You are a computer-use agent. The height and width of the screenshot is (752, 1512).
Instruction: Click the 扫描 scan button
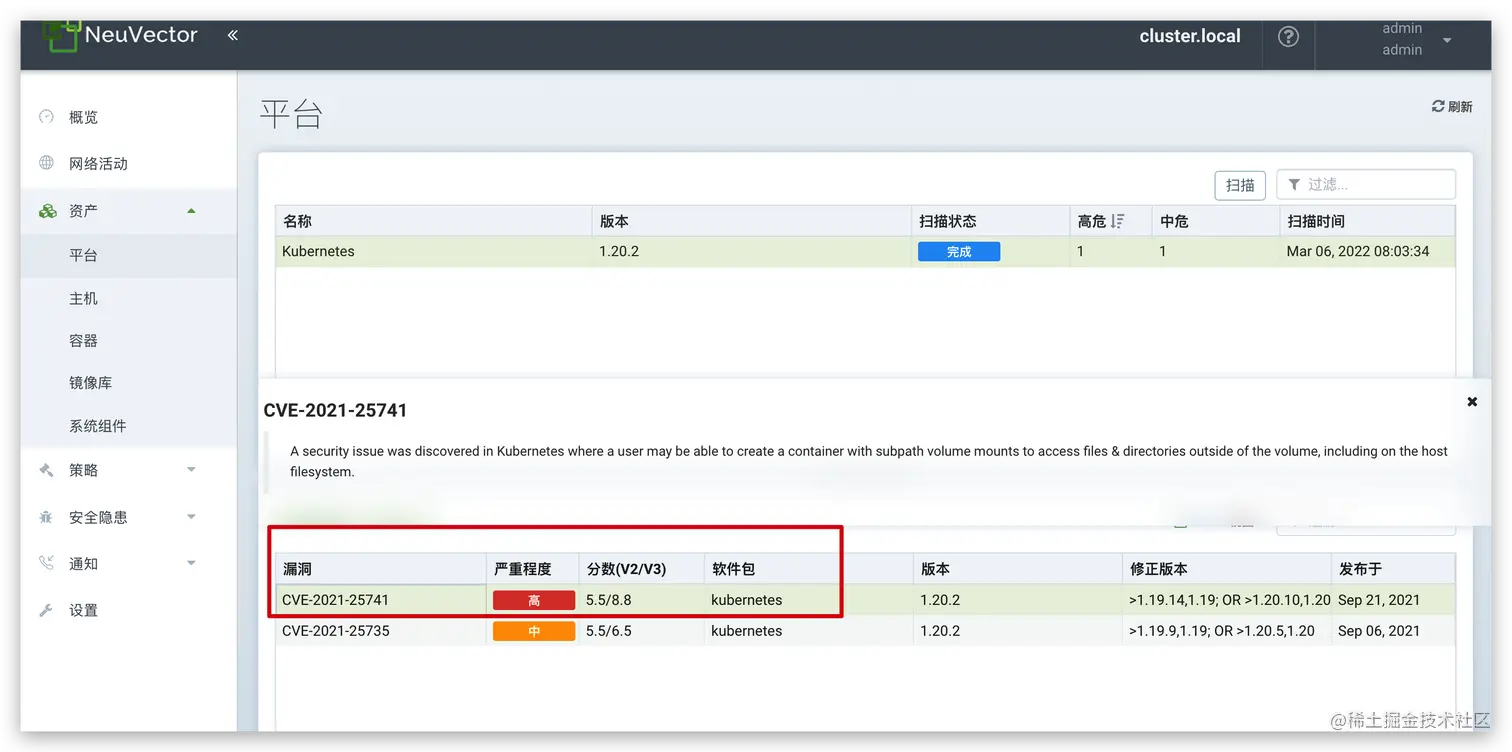[1240, 185]
